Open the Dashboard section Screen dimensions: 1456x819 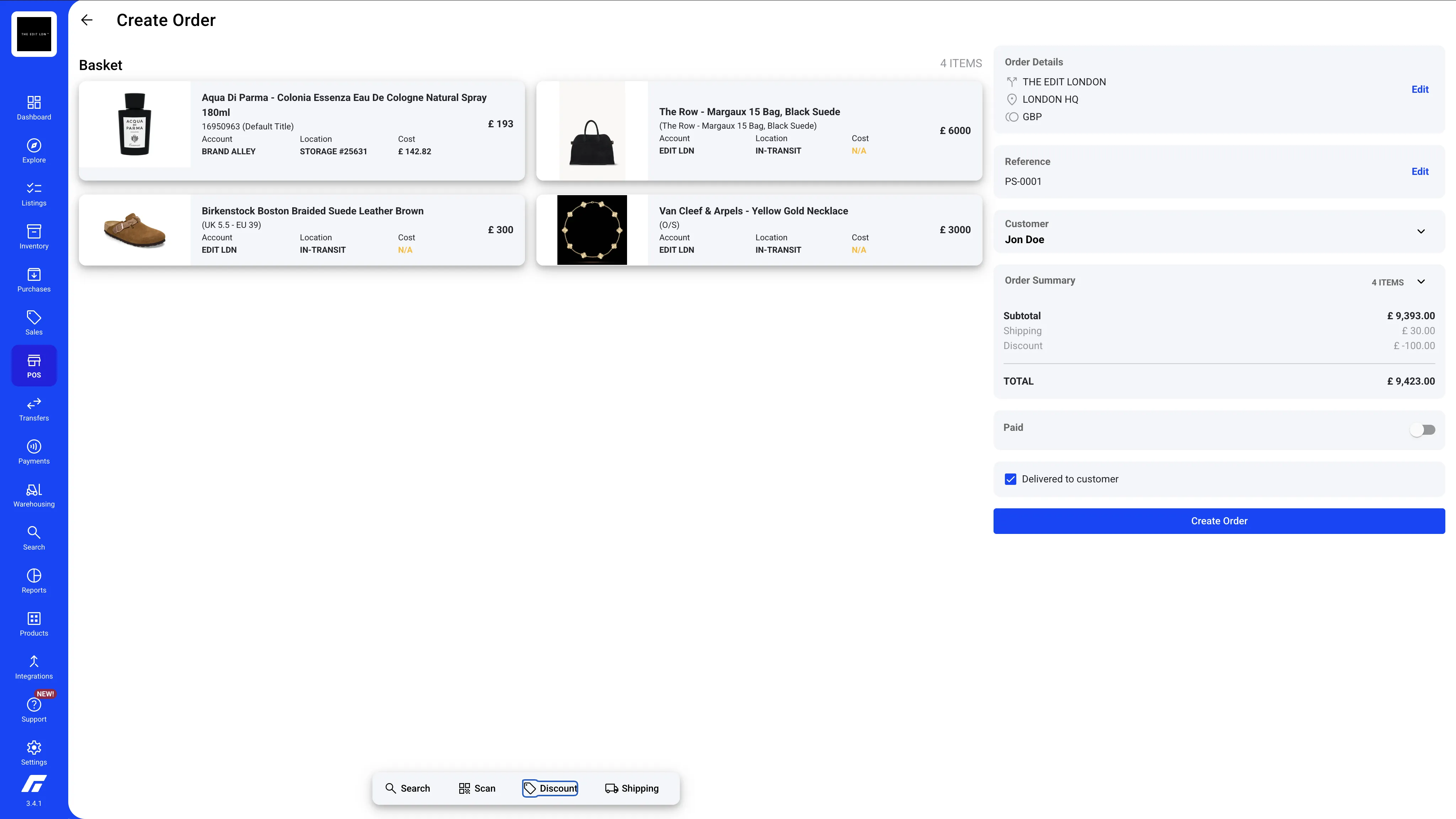[33, 107]
